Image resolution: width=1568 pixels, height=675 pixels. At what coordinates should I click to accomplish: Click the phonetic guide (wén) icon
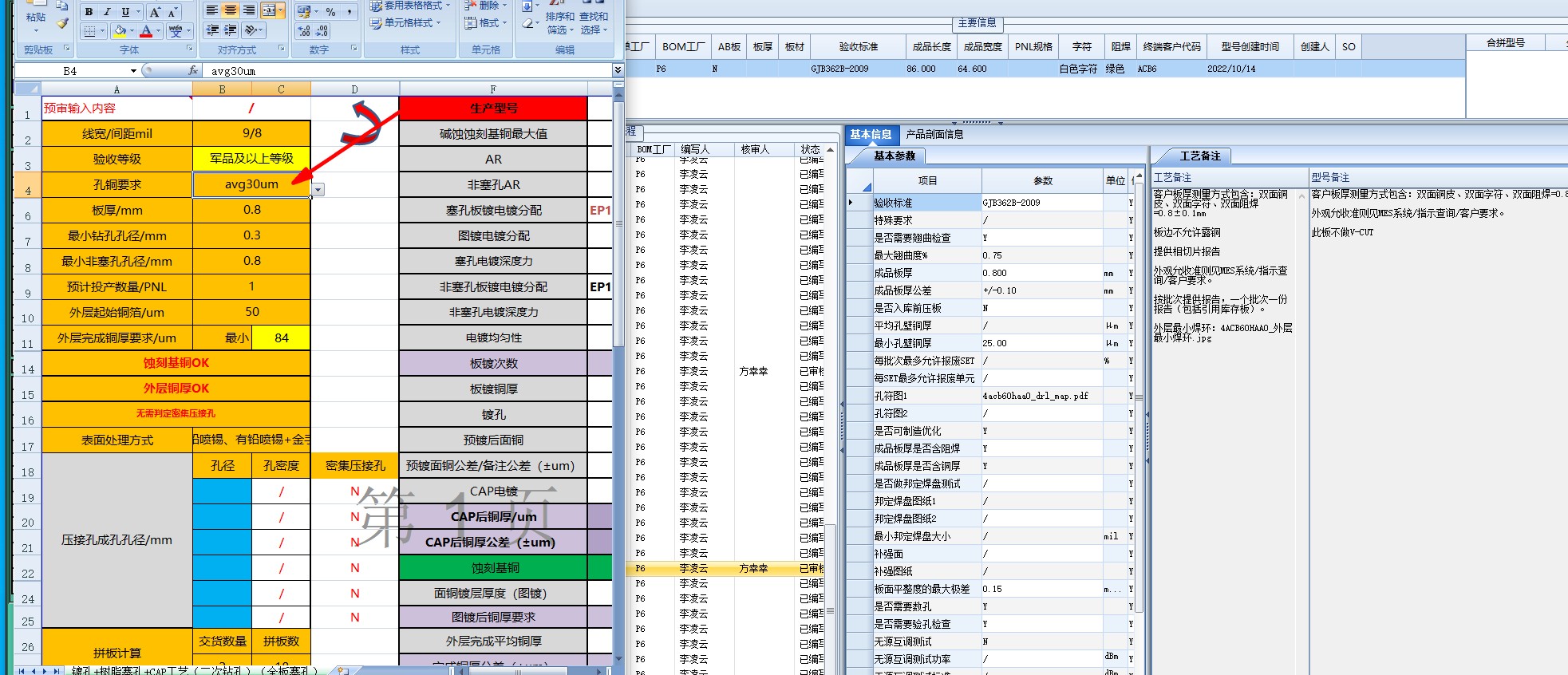[x=176, y=31]
